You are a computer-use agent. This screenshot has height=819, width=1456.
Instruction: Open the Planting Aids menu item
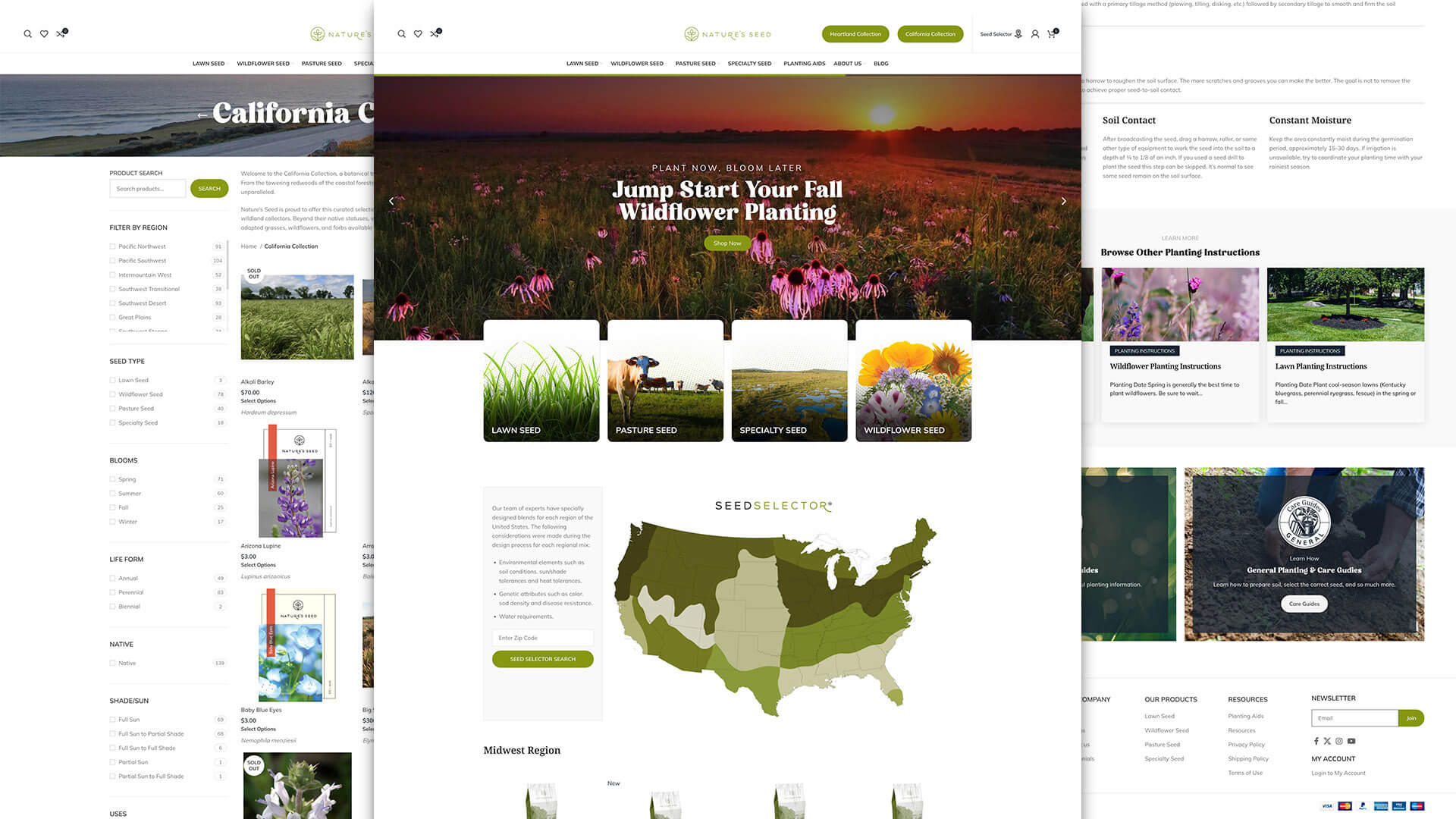(x=804, y=64)
